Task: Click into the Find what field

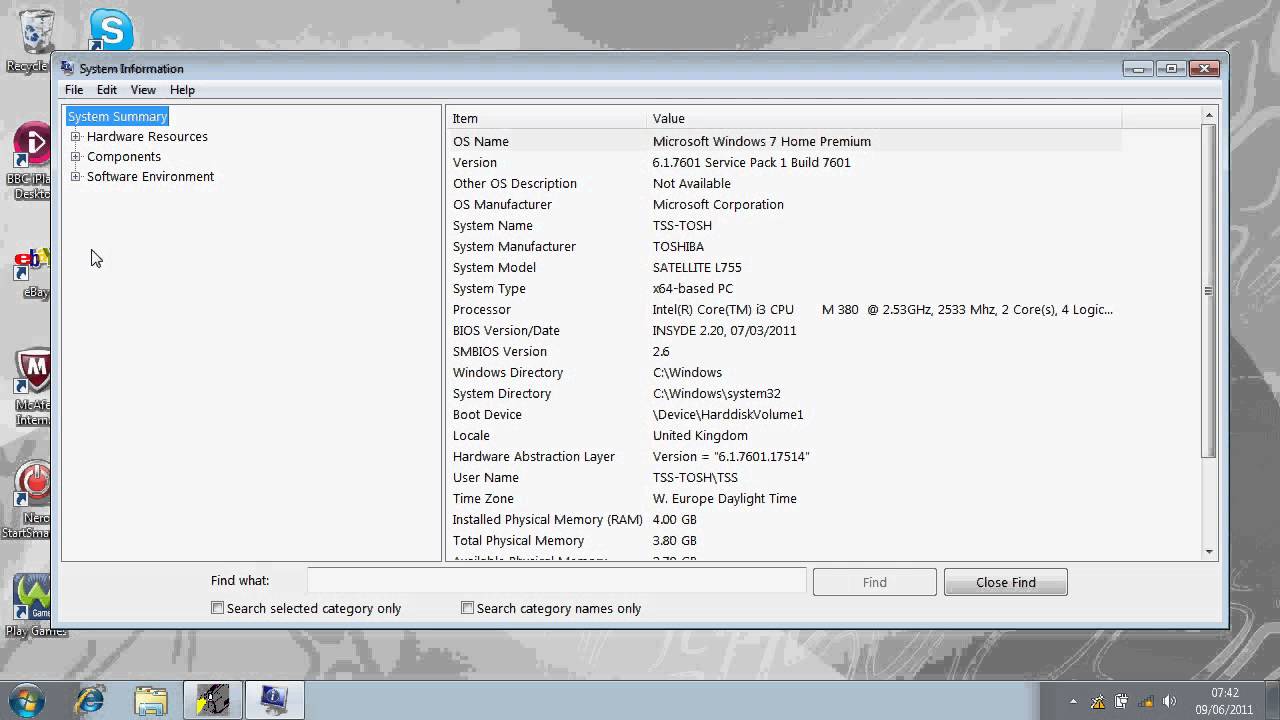Action: (x=556, y=580)
